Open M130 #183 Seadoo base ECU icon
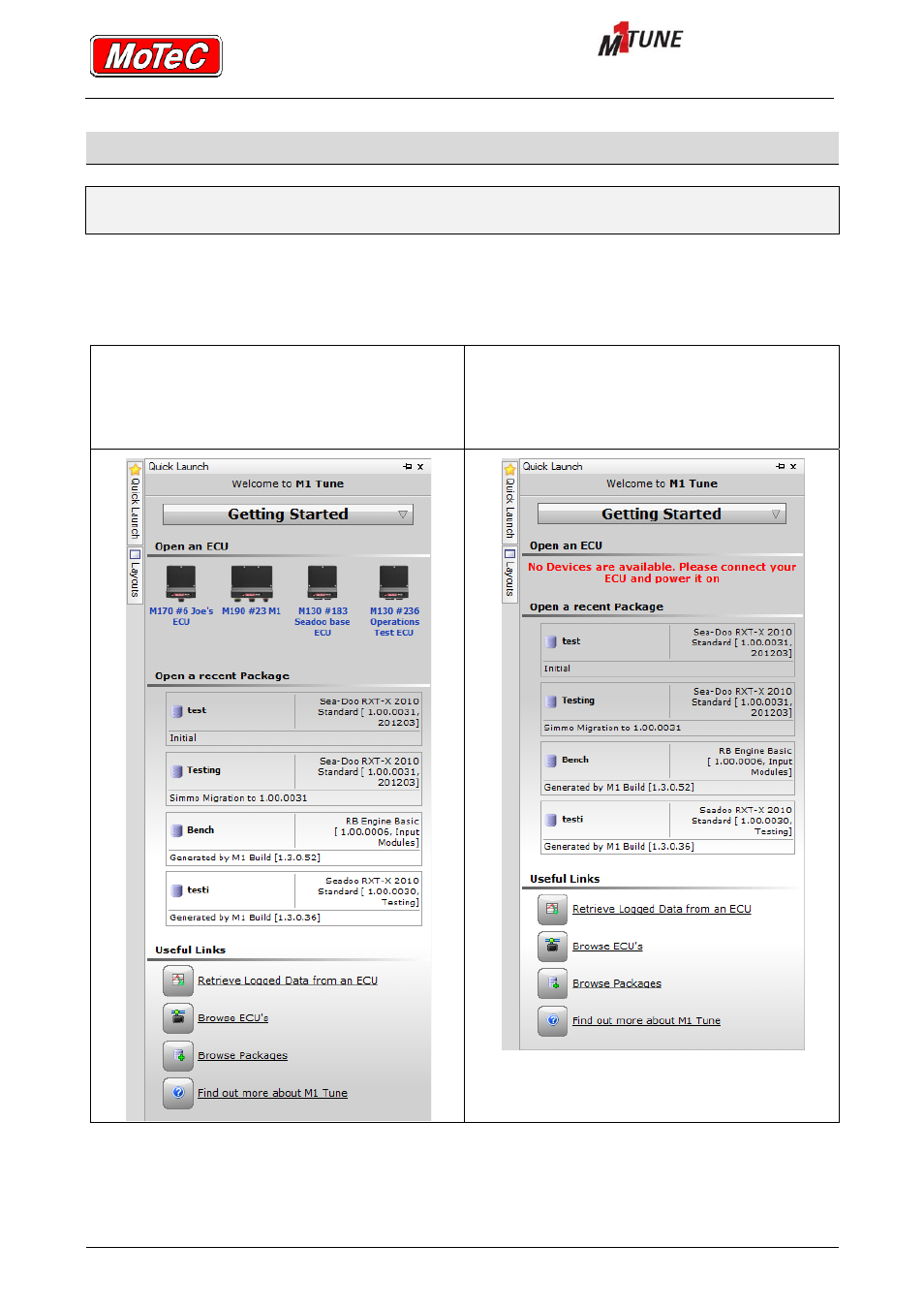 click(323, 583)
